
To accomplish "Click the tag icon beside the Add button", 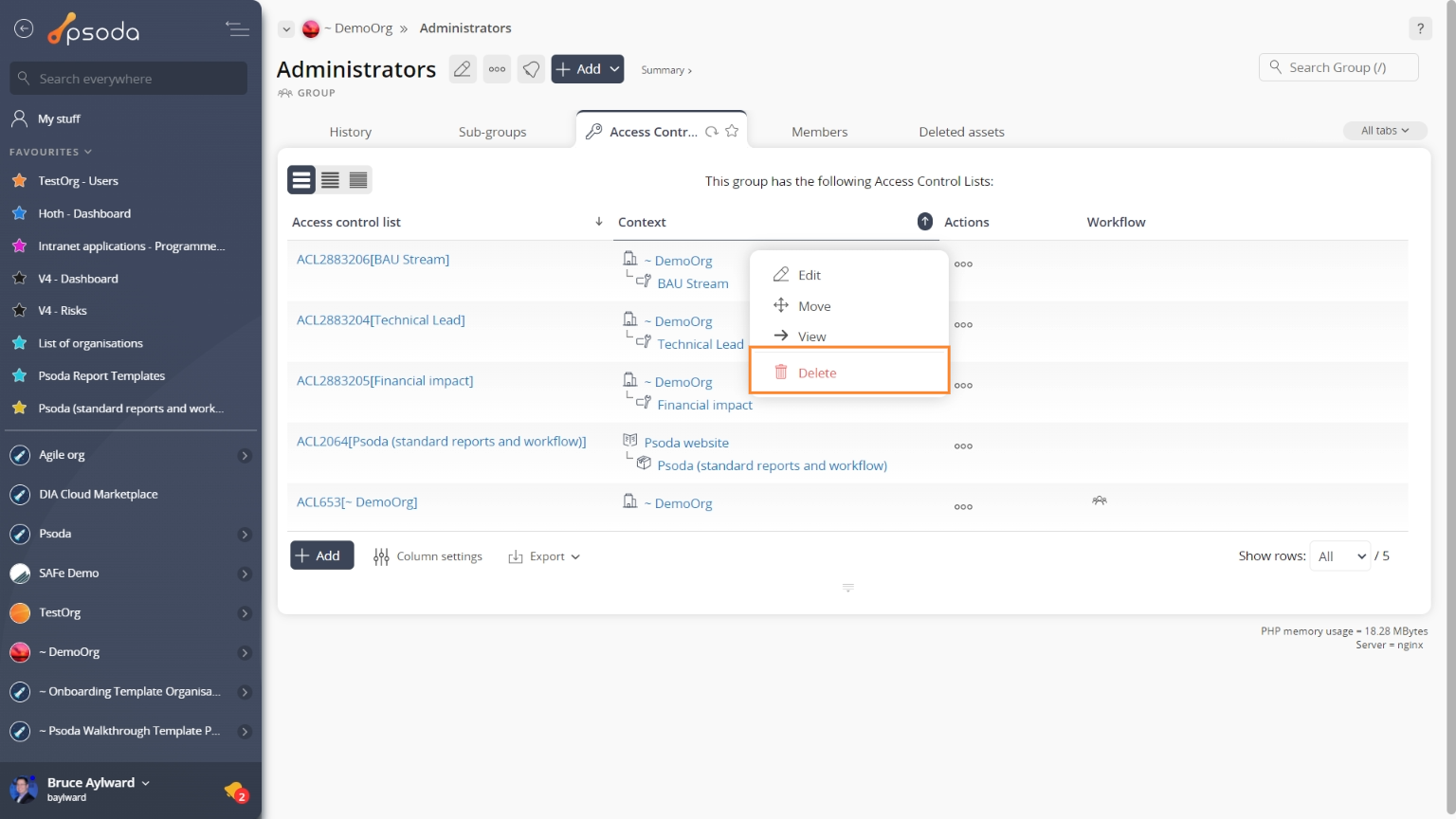I will tap(532, 69).
